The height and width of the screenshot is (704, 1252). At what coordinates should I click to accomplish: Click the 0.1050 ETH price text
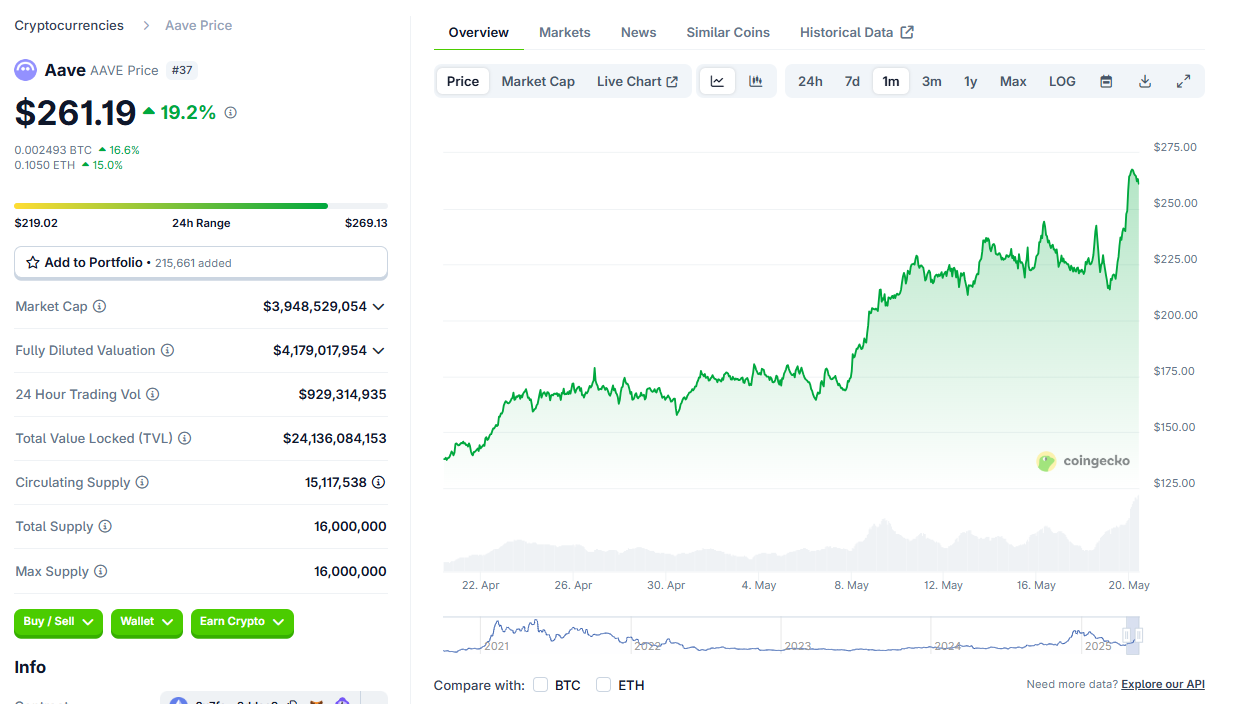tap(44, 165)
